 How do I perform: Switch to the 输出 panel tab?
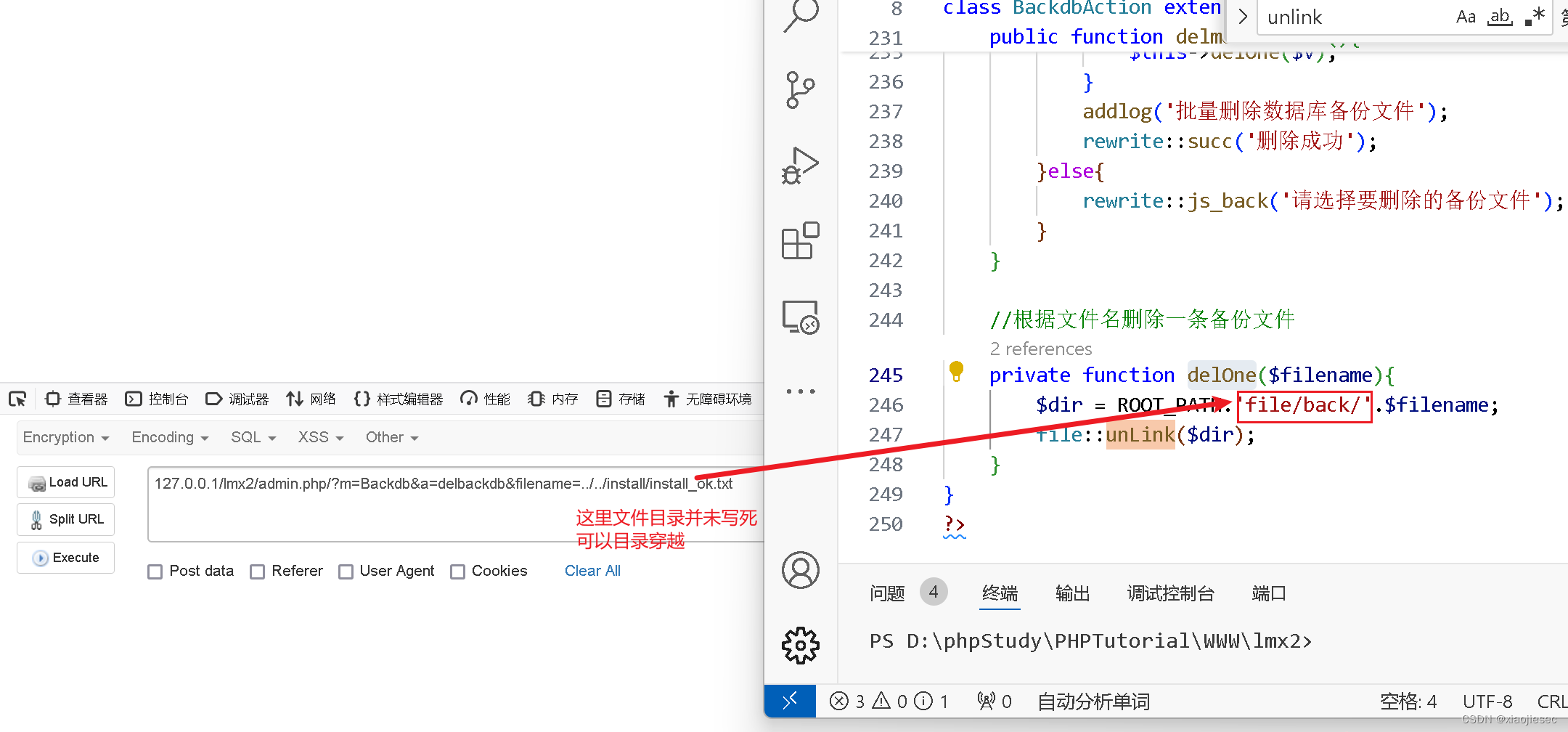(1072, 593)
